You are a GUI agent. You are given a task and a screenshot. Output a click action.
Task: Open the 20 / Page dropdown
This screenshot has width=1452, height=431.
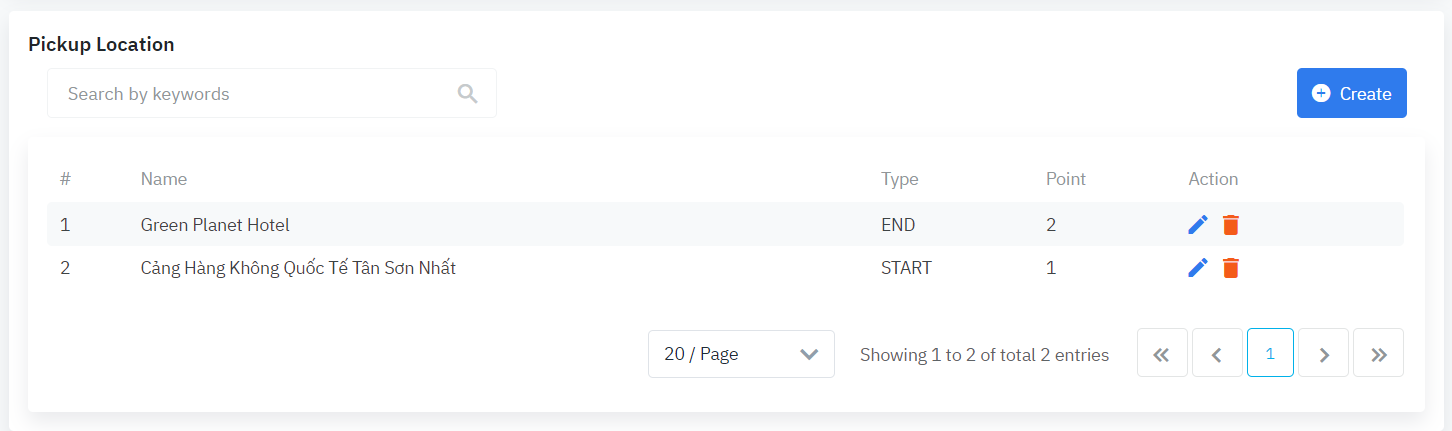coord(741,354)
